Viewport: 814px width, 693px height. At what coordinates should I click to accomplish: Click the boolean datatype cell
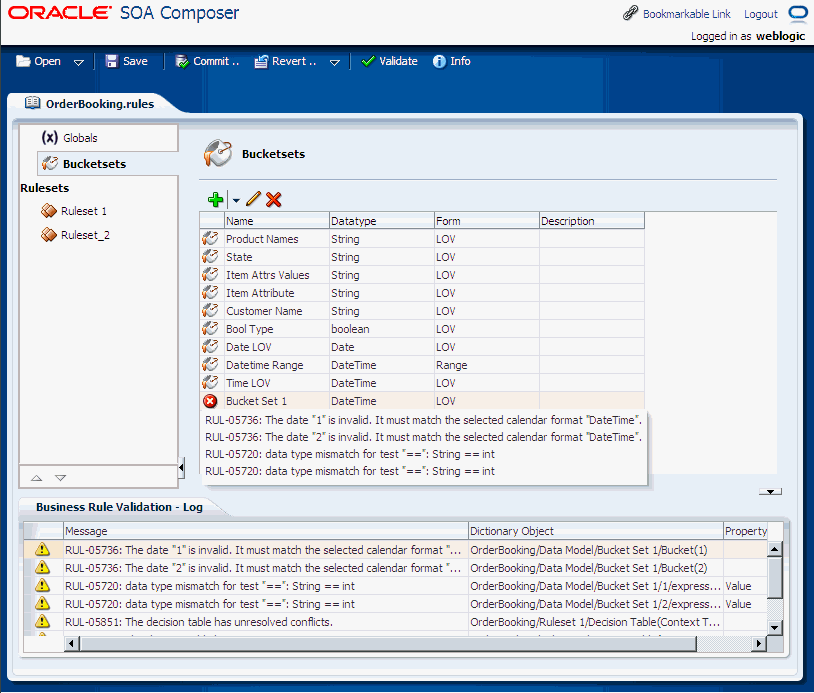pyautogui.click(x=382, y=329)
